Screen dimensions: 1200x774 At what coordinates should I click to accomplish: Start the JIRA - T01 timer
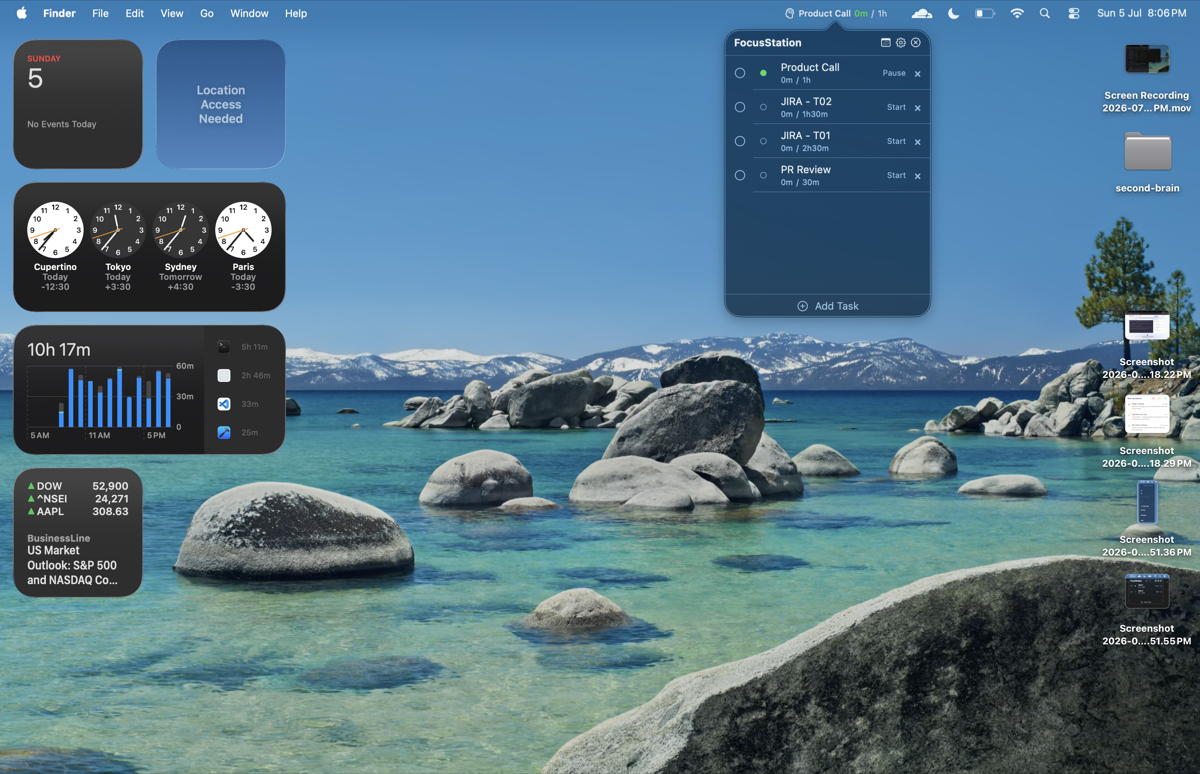click(896, 141)
